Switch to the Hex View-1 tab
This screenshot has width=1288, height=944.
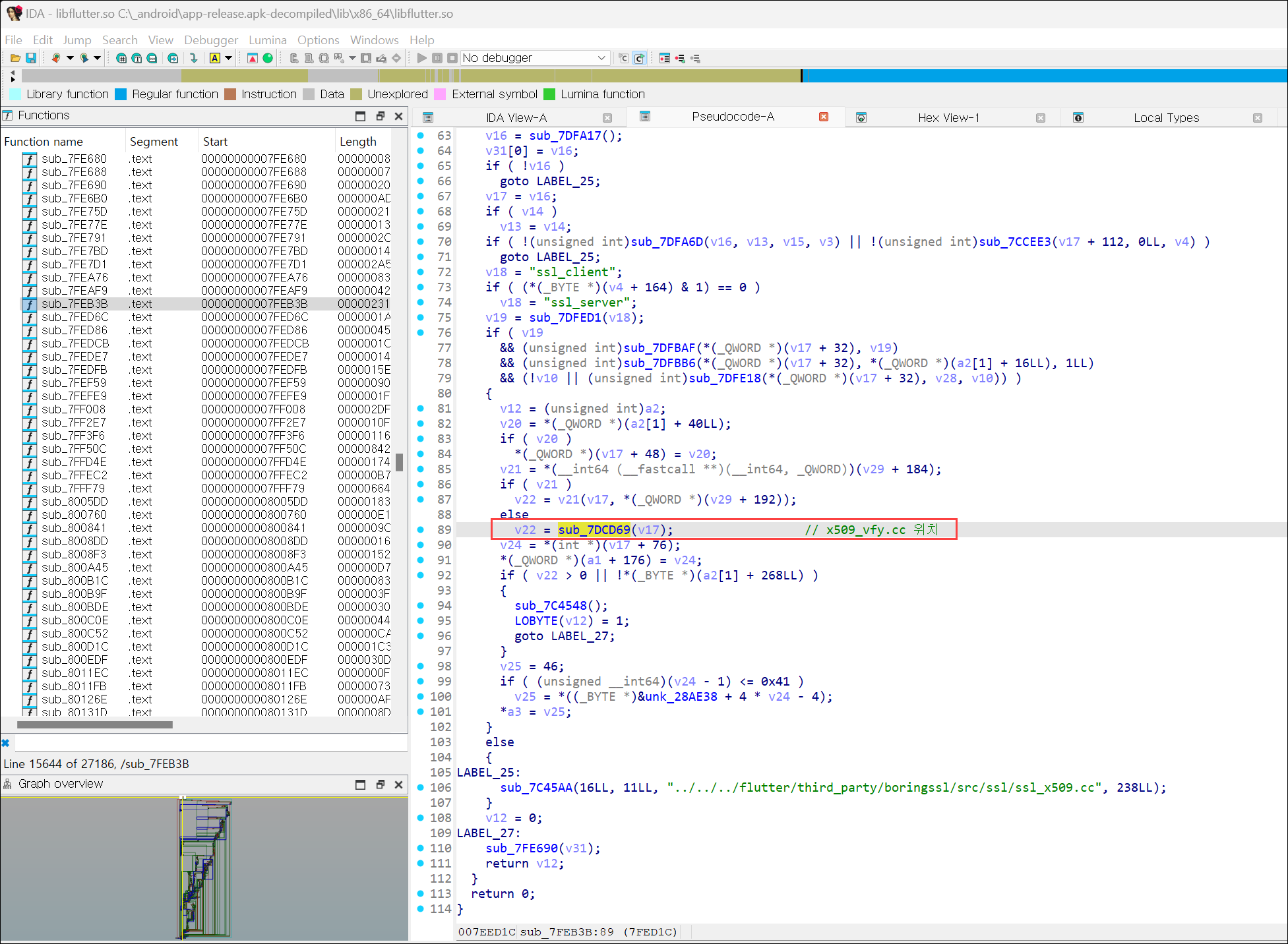(x=948, y=117)
